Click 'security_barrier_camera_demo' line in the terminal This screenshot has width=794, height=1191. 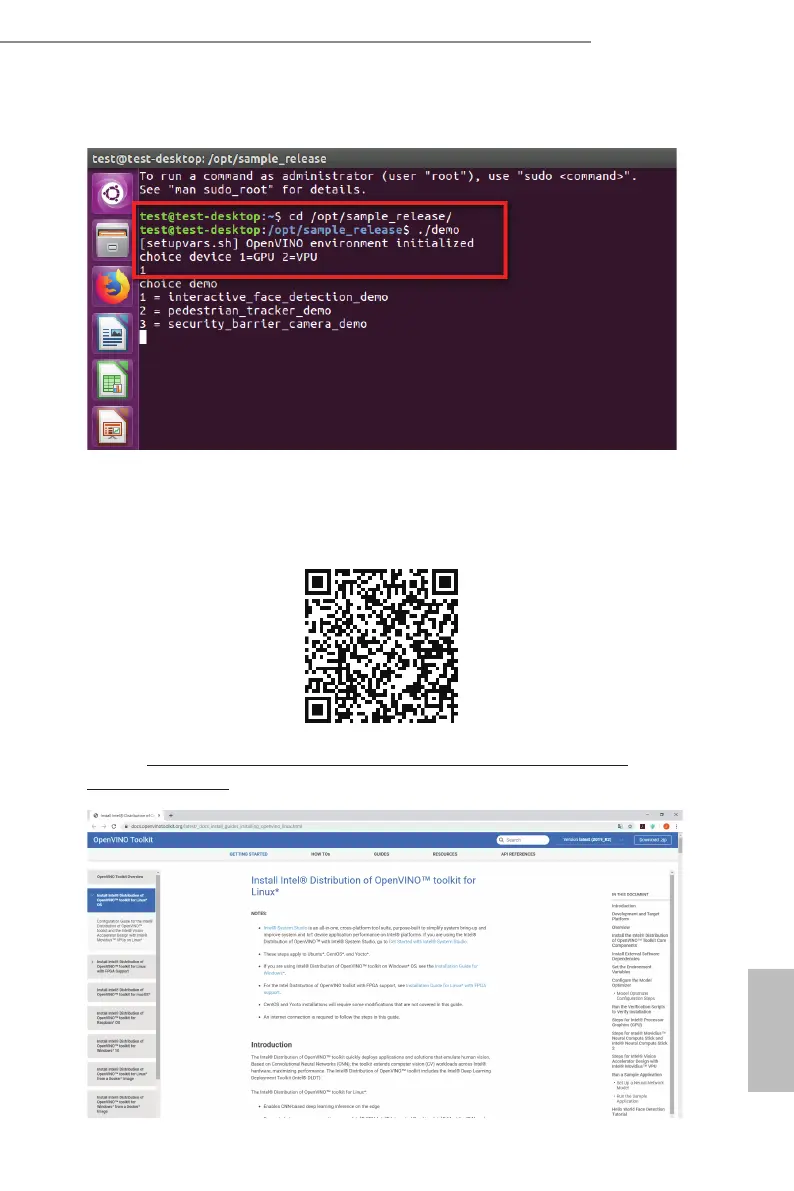coord(253,324)
